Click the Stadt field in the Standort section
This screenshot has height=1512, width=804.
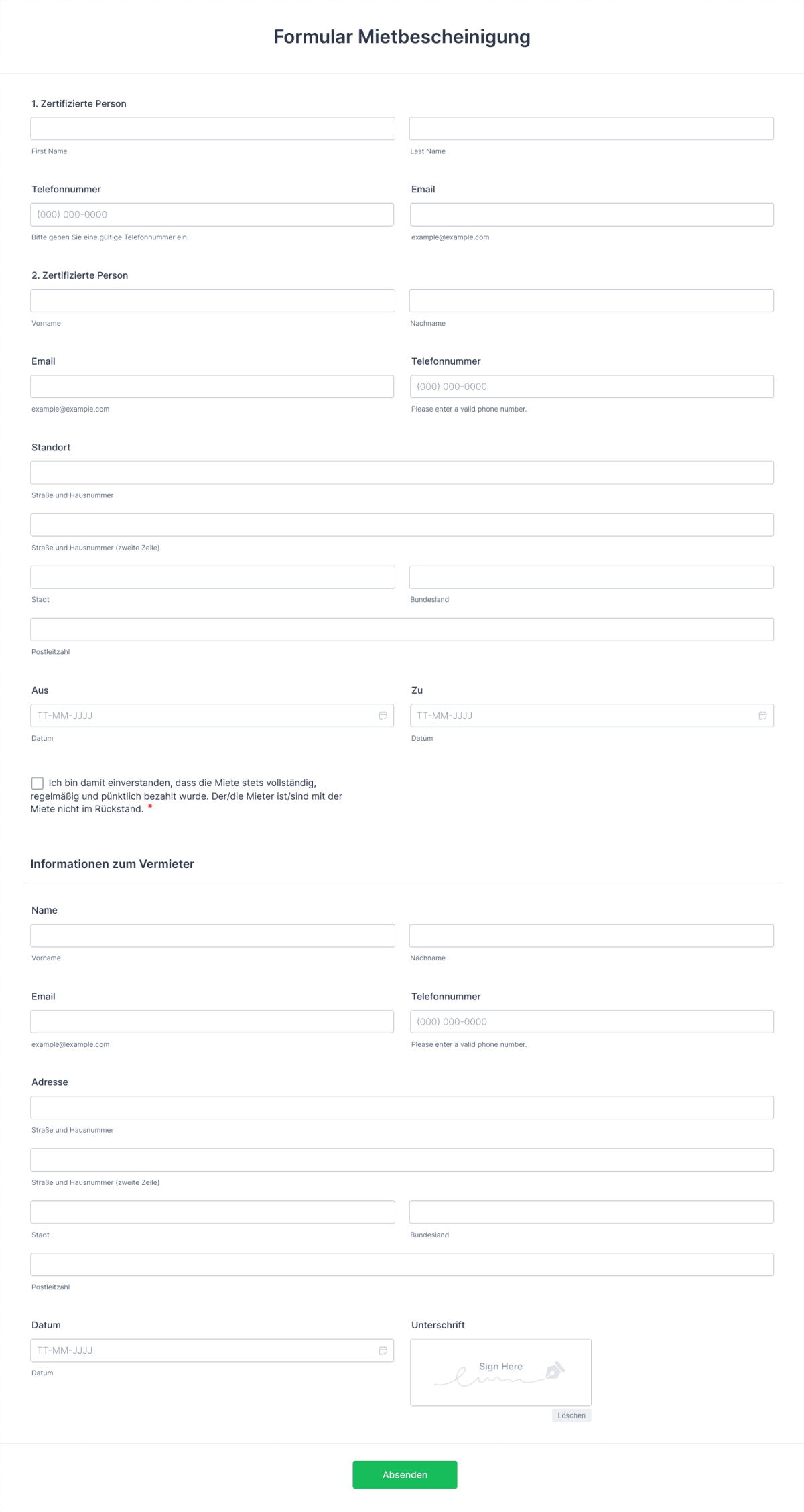(212, 577)
